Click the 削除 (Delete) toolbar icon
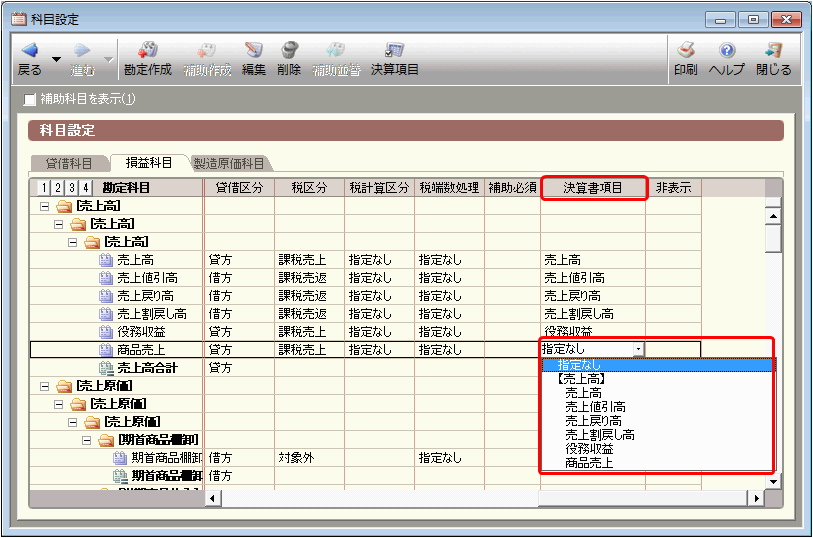Screen dimensions: 813x538 click(x=289, y=58)
